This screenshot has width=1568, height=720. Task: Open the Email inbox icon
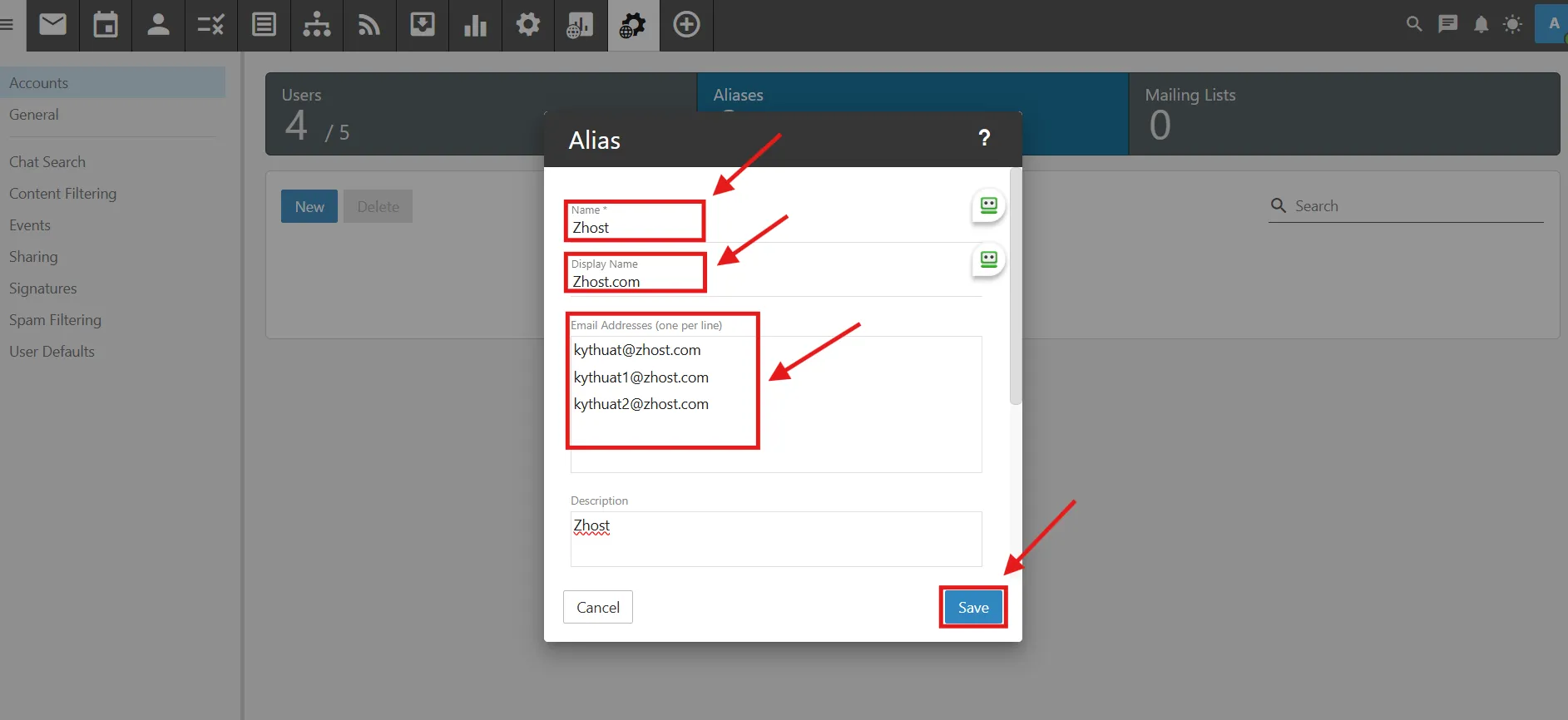click(52, 25)
